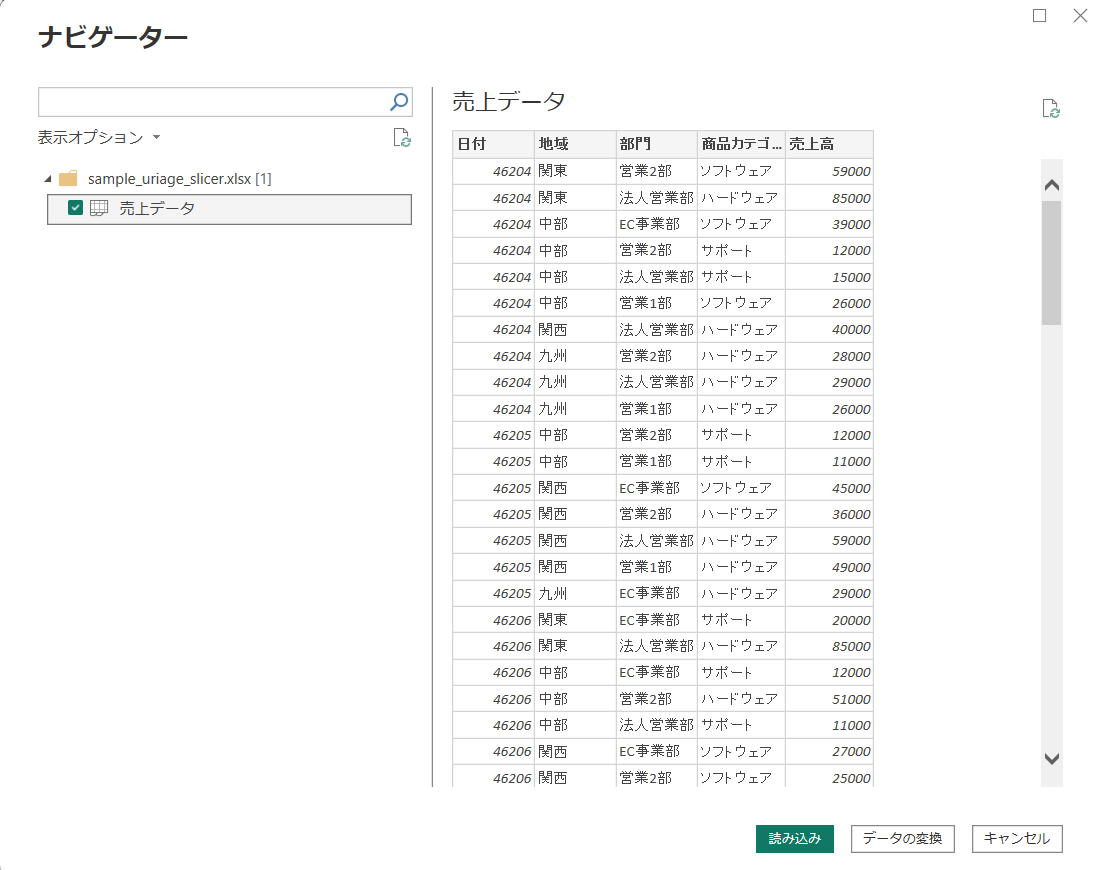Select the sample_uriage_slicer.xlsx [1] file name

[179, 179]
